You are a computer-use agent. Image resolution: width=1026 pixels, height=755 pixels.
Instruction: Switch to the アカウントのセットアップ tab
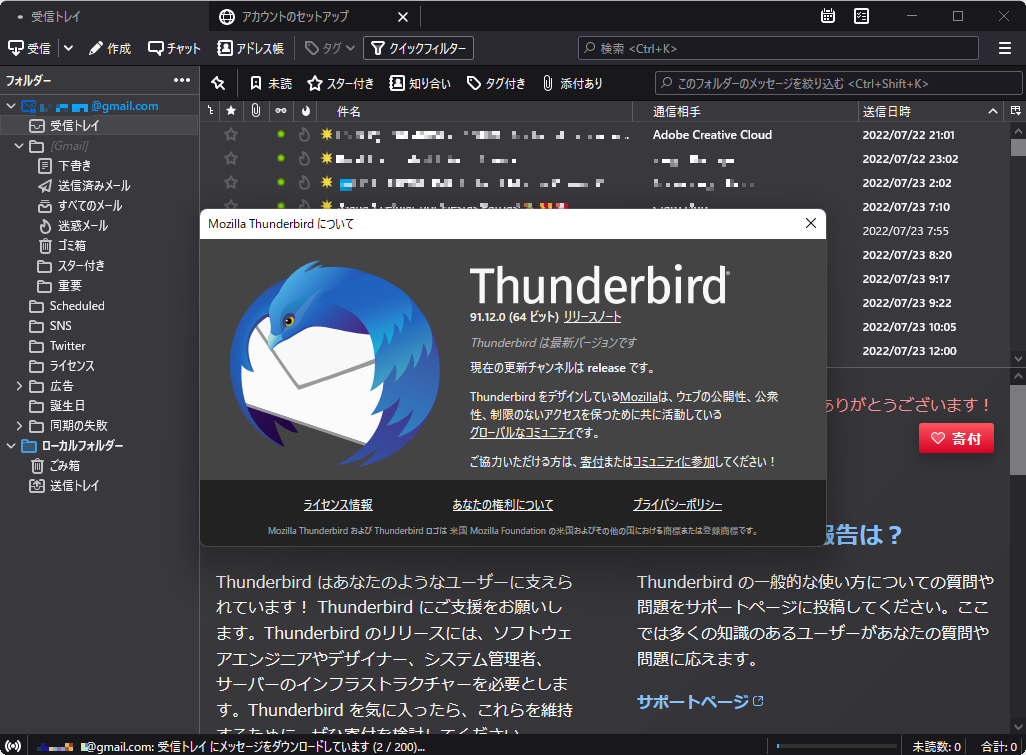pyautogui.click(x=295, y=16)
